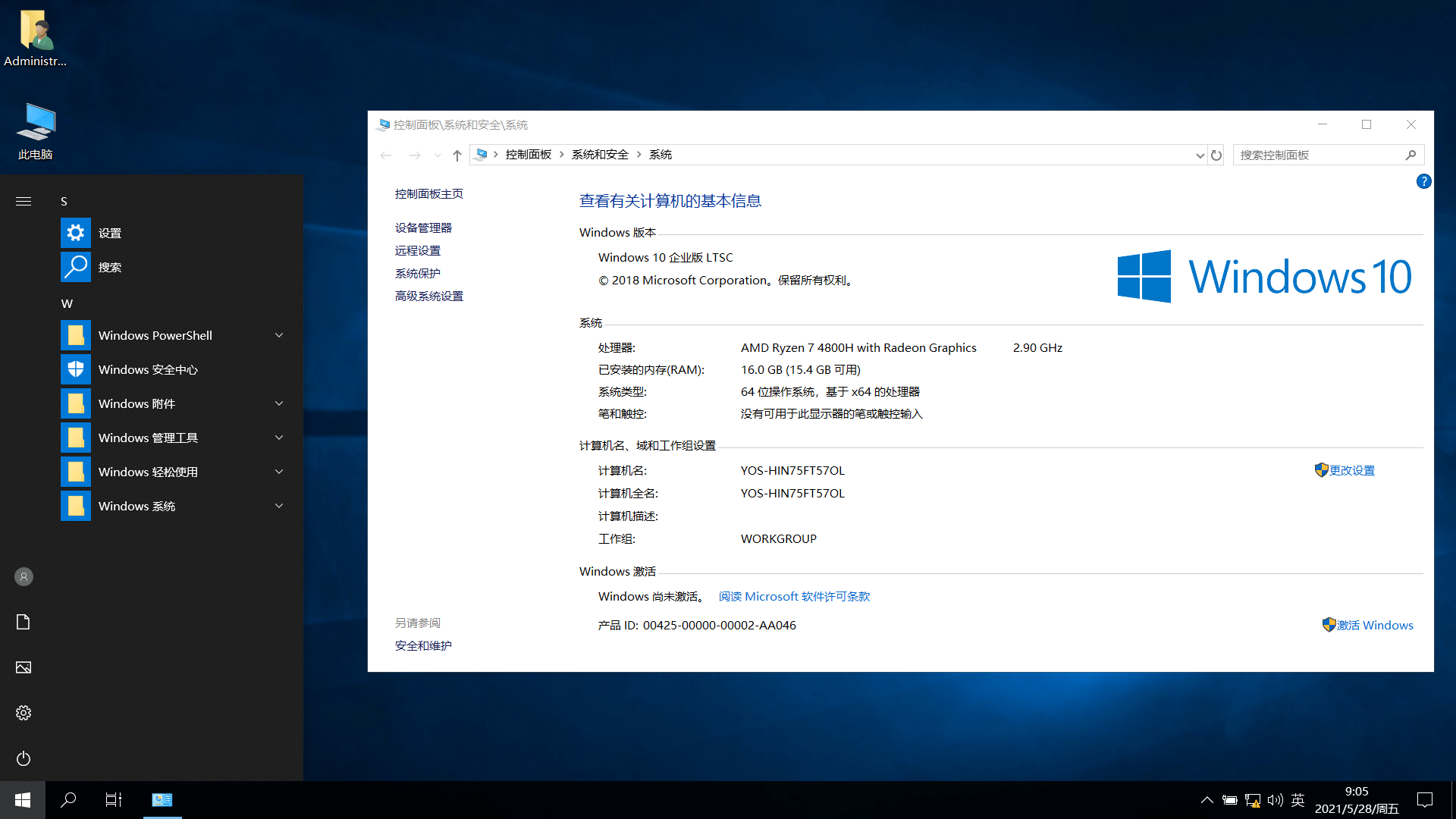The height and width of the screenshot is (819, 1456).
Task: Open 系统保护 link
Action: point(418,274)
